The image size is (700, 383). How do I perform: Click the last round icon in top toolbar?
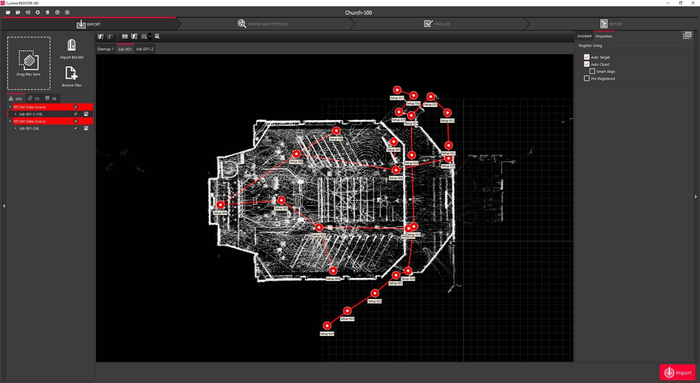pyautogui.click(x=67, y=12)
